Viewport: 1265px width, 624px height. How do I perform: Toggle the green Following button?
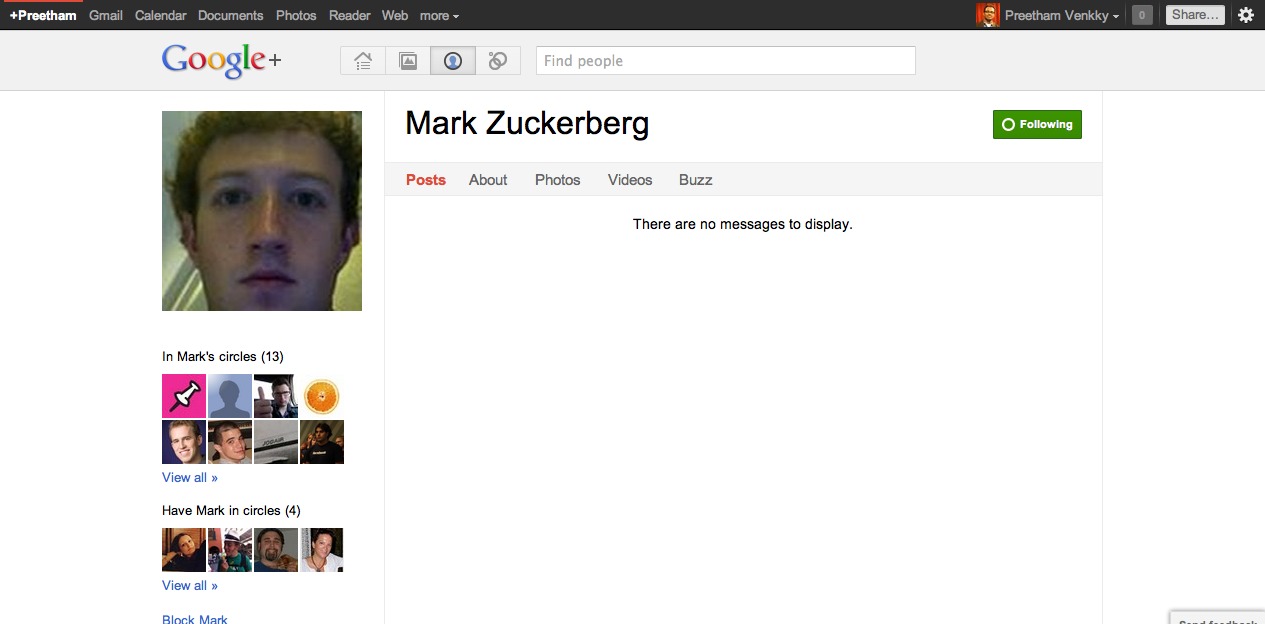[x=1037, y=124]
